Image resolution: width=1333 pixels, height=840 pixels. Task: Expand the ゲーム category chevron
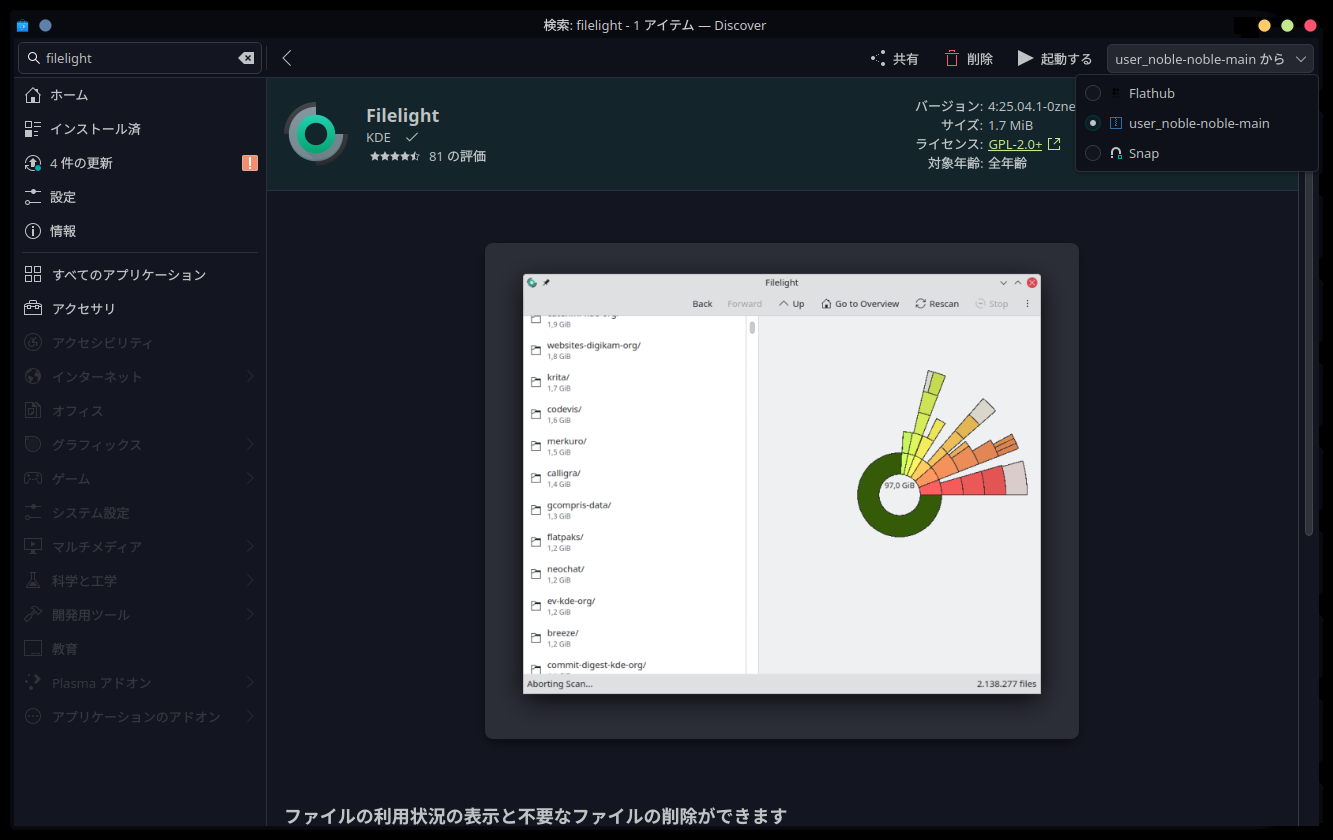[250, 478]
